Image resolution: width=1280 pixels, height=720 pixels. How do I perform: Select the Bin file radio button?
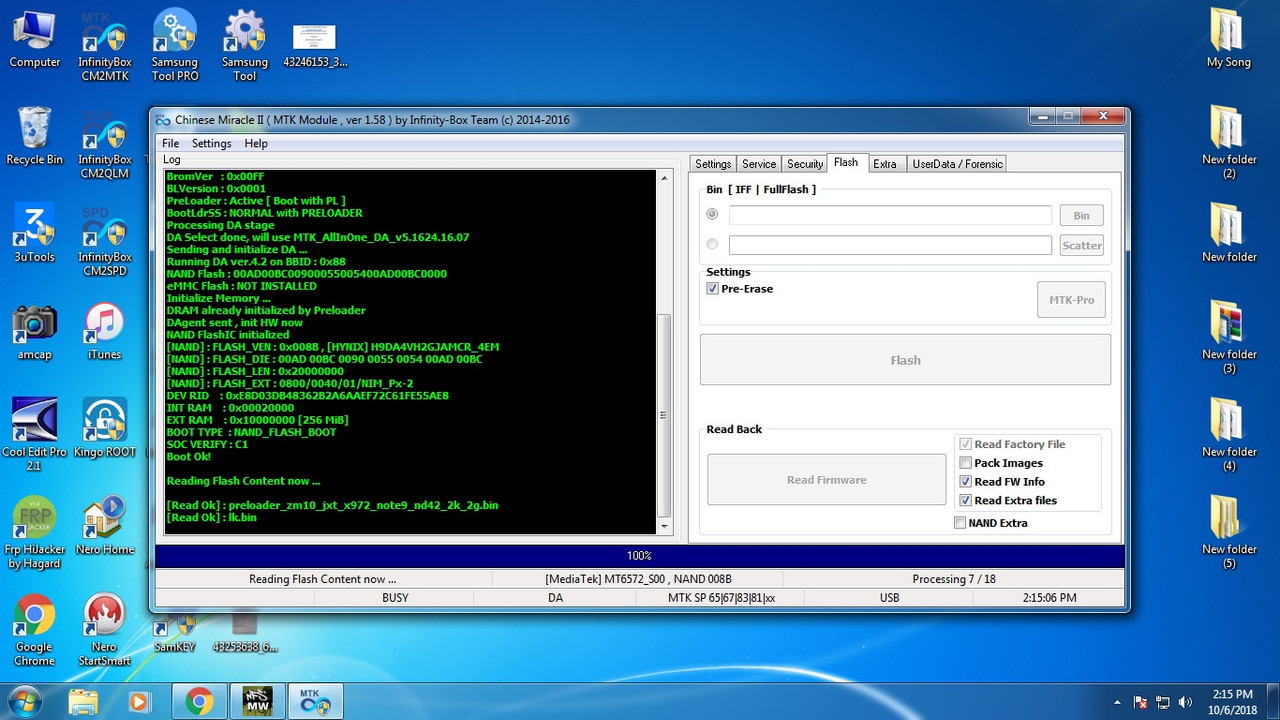point(712,214)
